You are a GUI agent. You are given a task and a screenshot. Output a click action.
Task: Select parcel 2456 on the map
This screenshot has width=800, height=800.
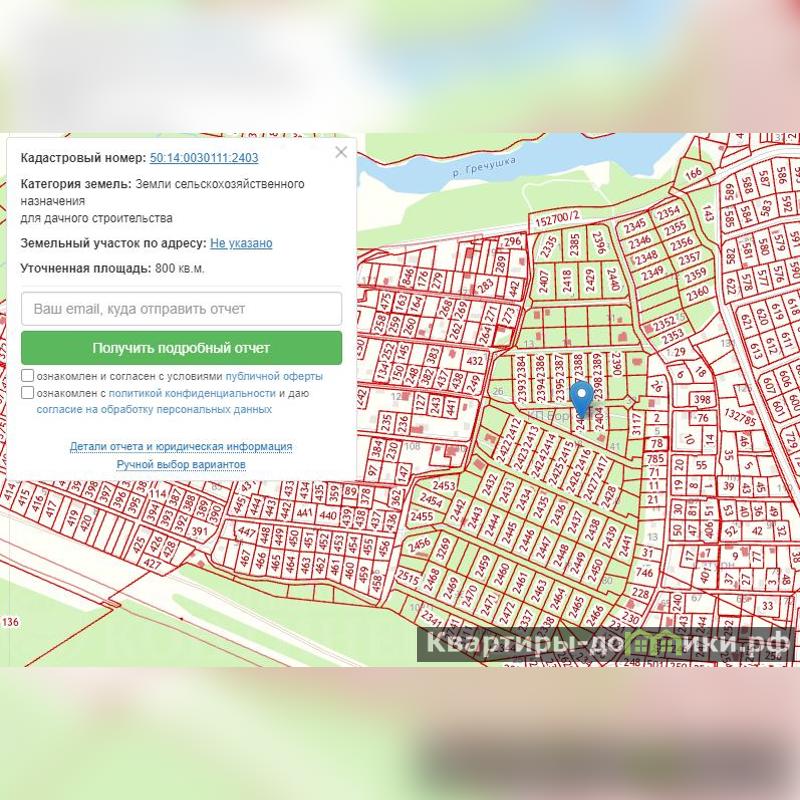[419, 545]
